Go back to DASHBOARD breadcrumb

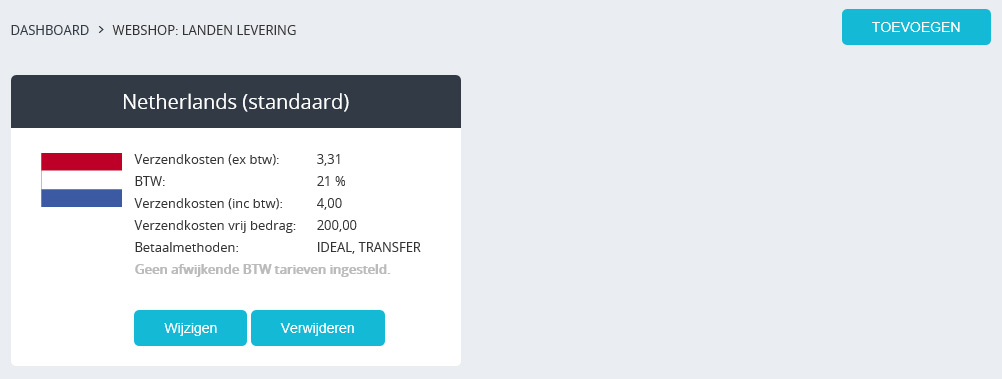click(50, 30)
